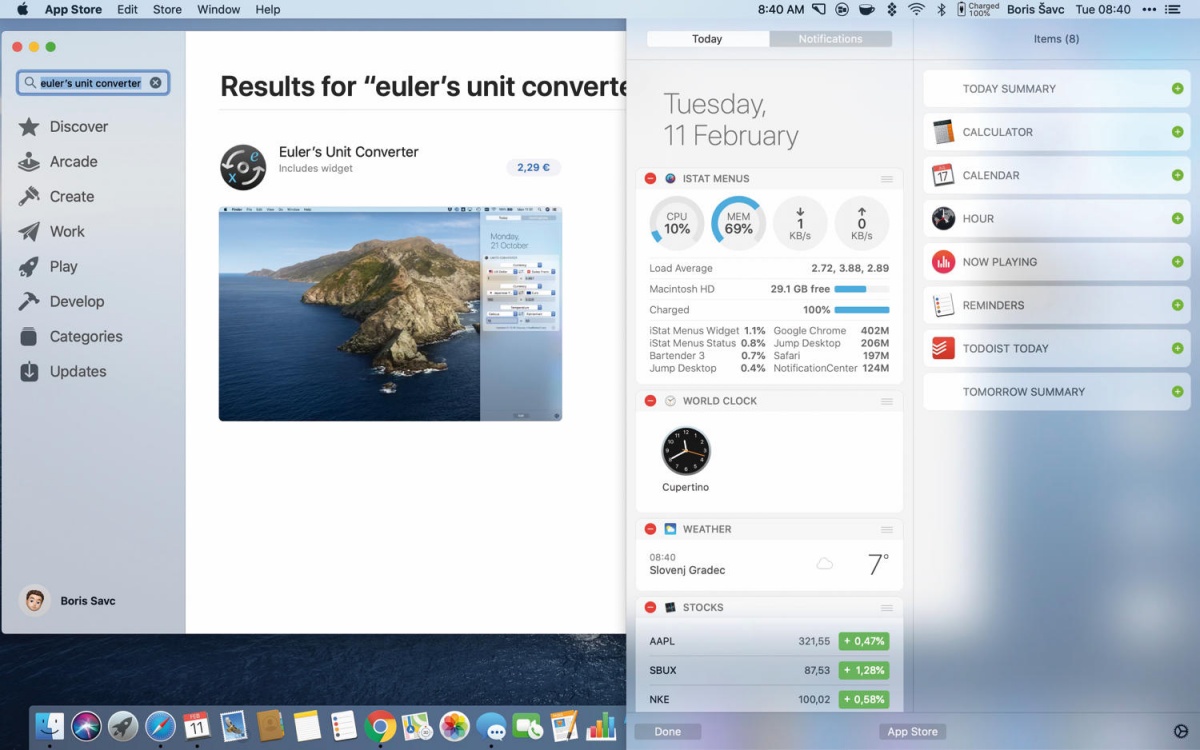Viewport: 1200px width, 750px height.
Task: Open the Help menu
Action: 268,10
